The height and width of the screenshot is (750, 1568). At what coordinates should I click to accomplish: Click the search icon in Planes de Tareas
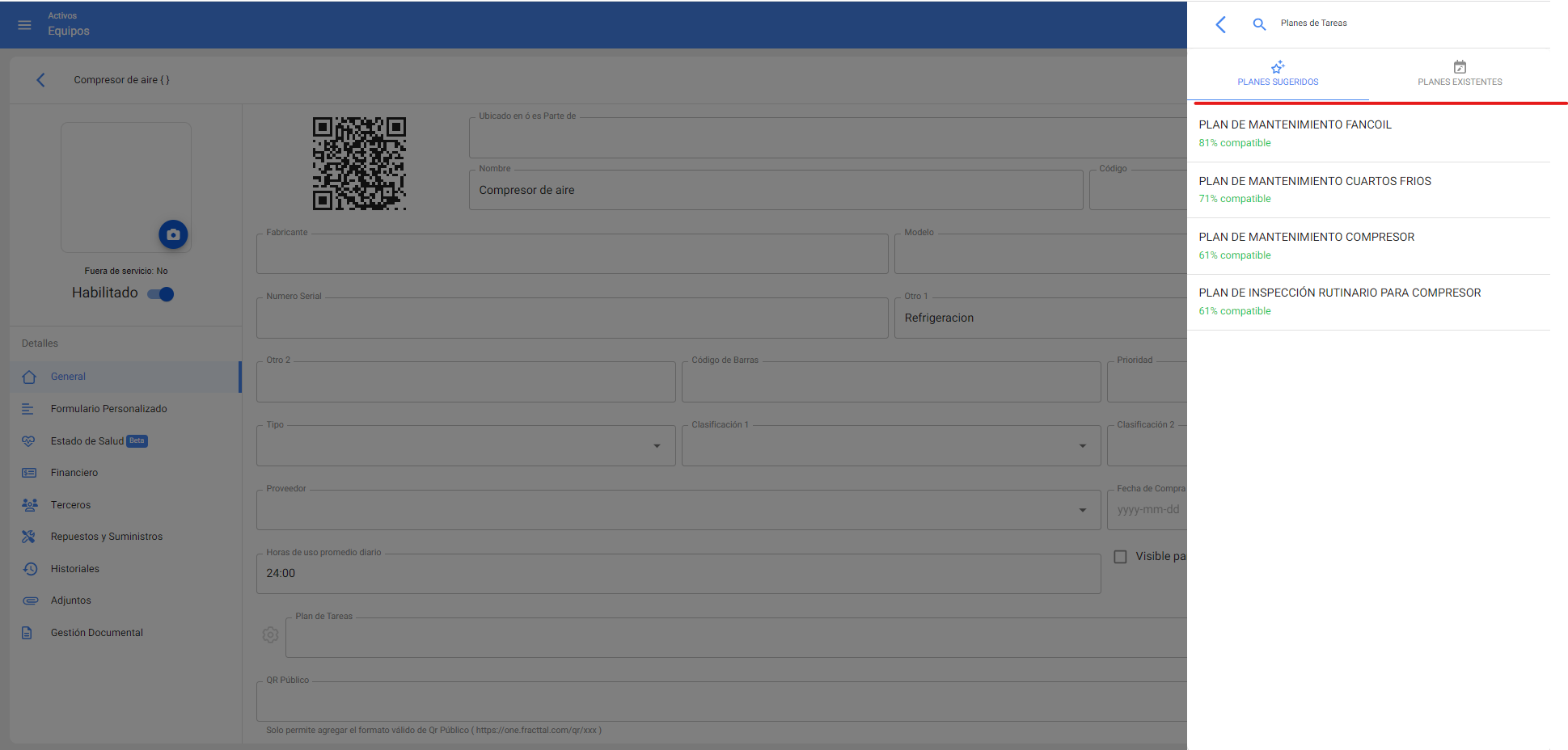1259,24
